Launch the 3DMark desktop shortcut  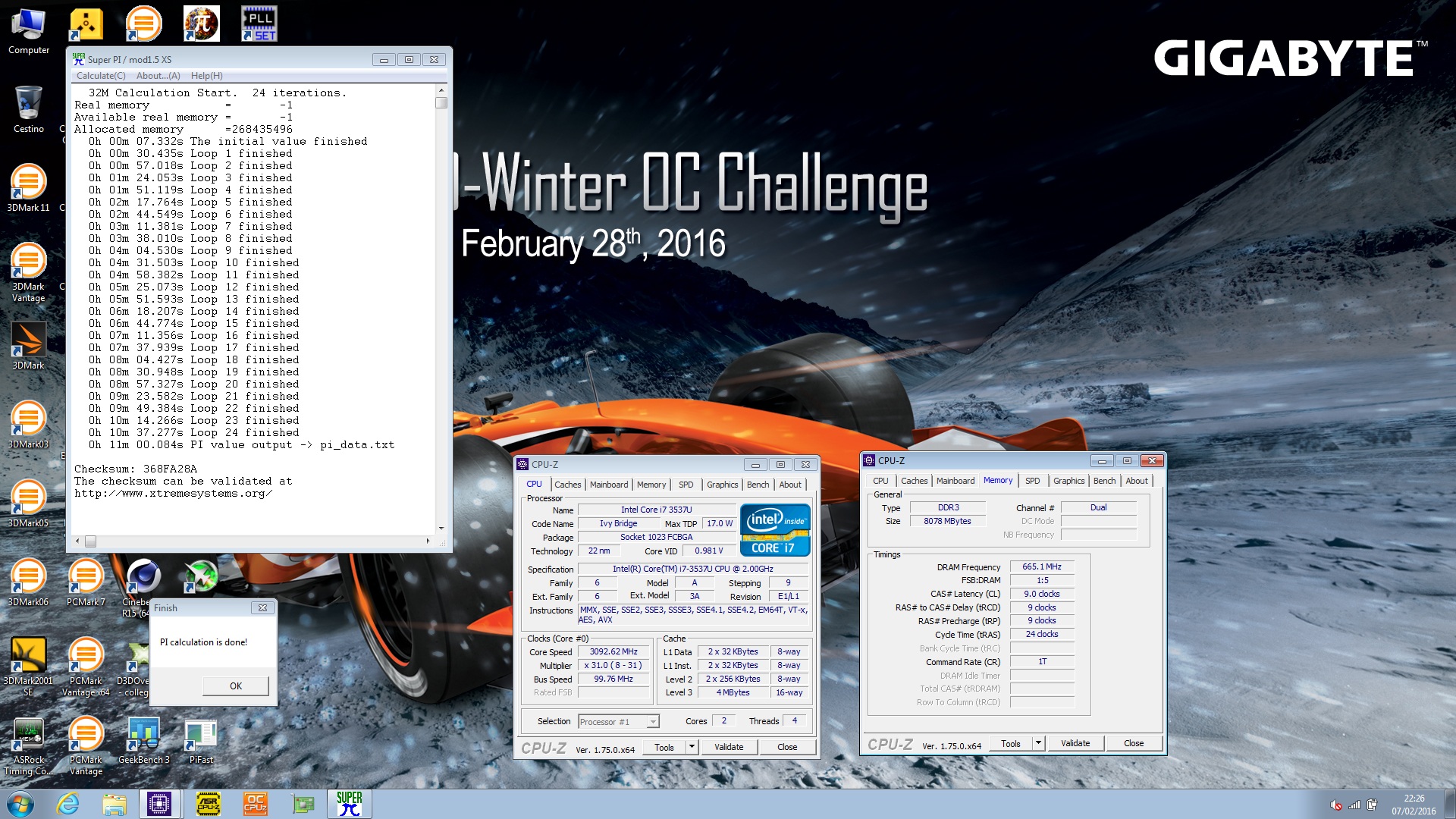(x=29, y=345)
